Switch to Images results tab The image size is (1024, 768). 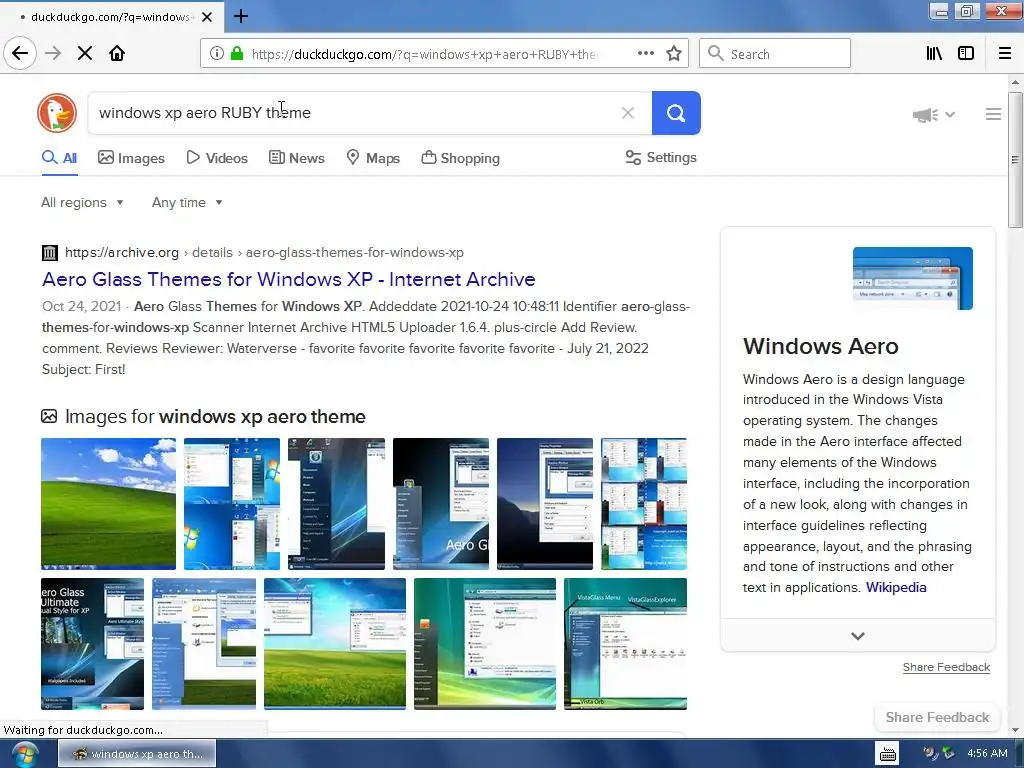point(131,158)
